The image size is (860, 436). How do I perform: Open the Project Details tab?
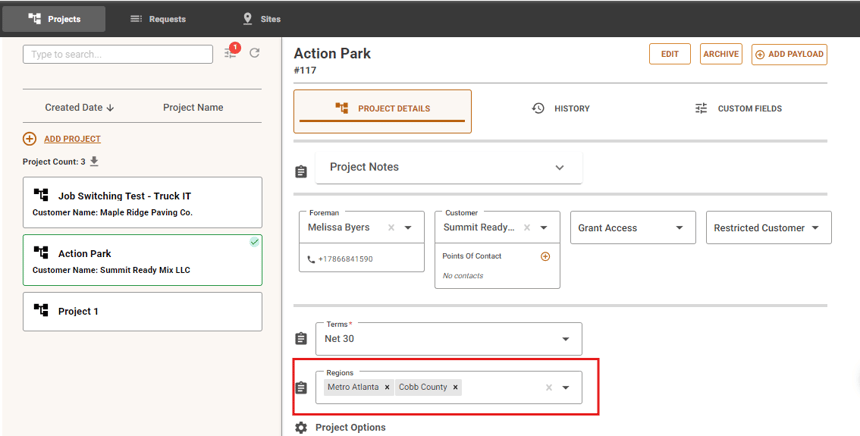382,111
